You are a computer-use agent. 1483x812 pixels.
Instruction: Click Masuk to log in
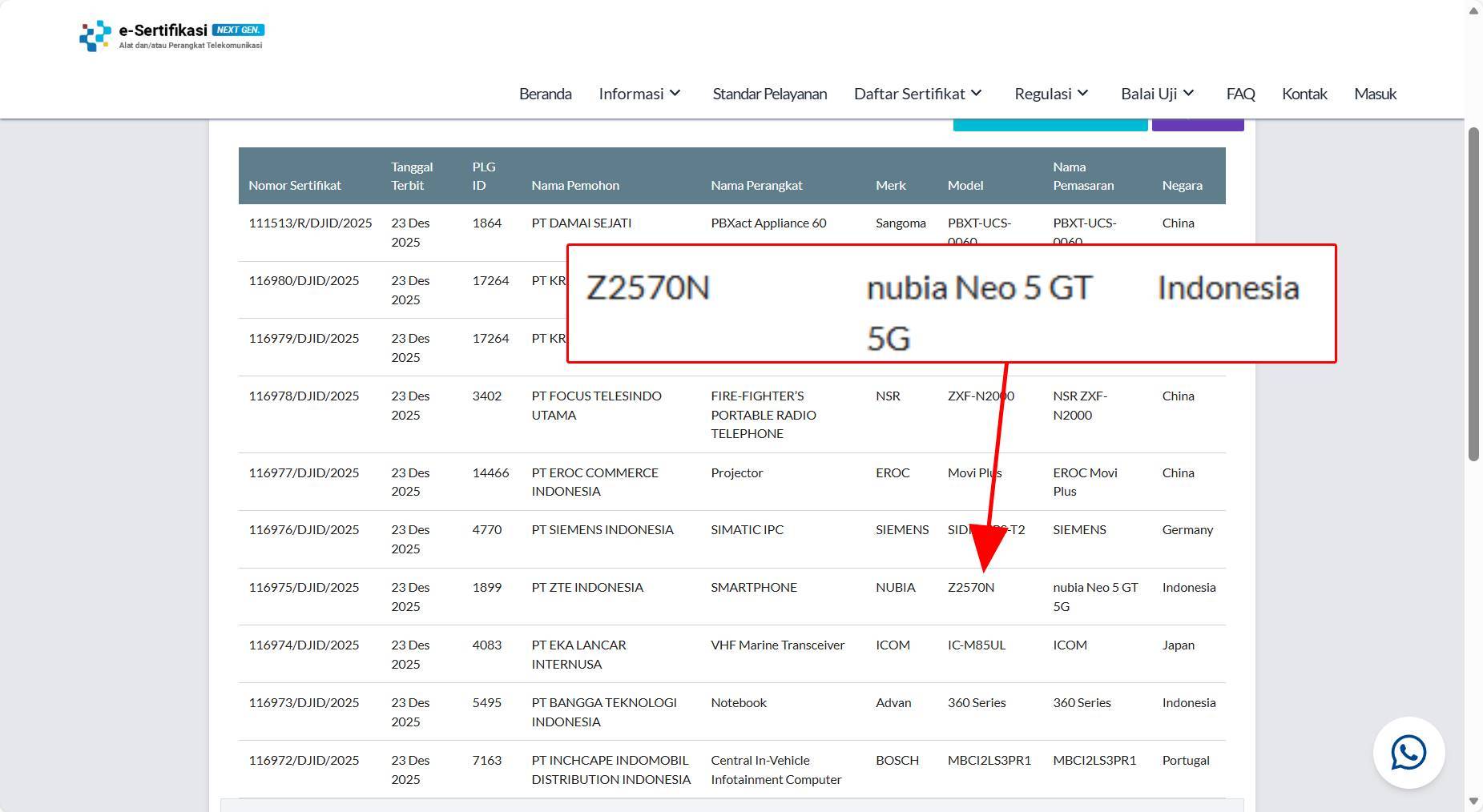tap(1374, 94)
